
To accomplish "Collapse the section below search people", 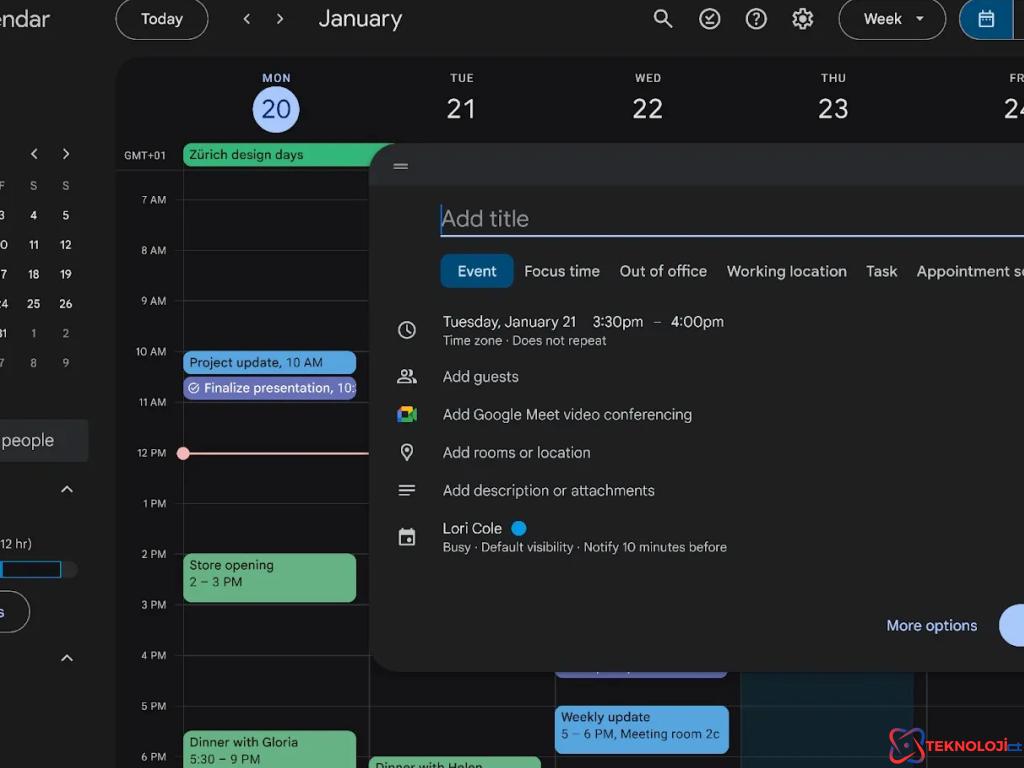I will [x=67, y=489].
